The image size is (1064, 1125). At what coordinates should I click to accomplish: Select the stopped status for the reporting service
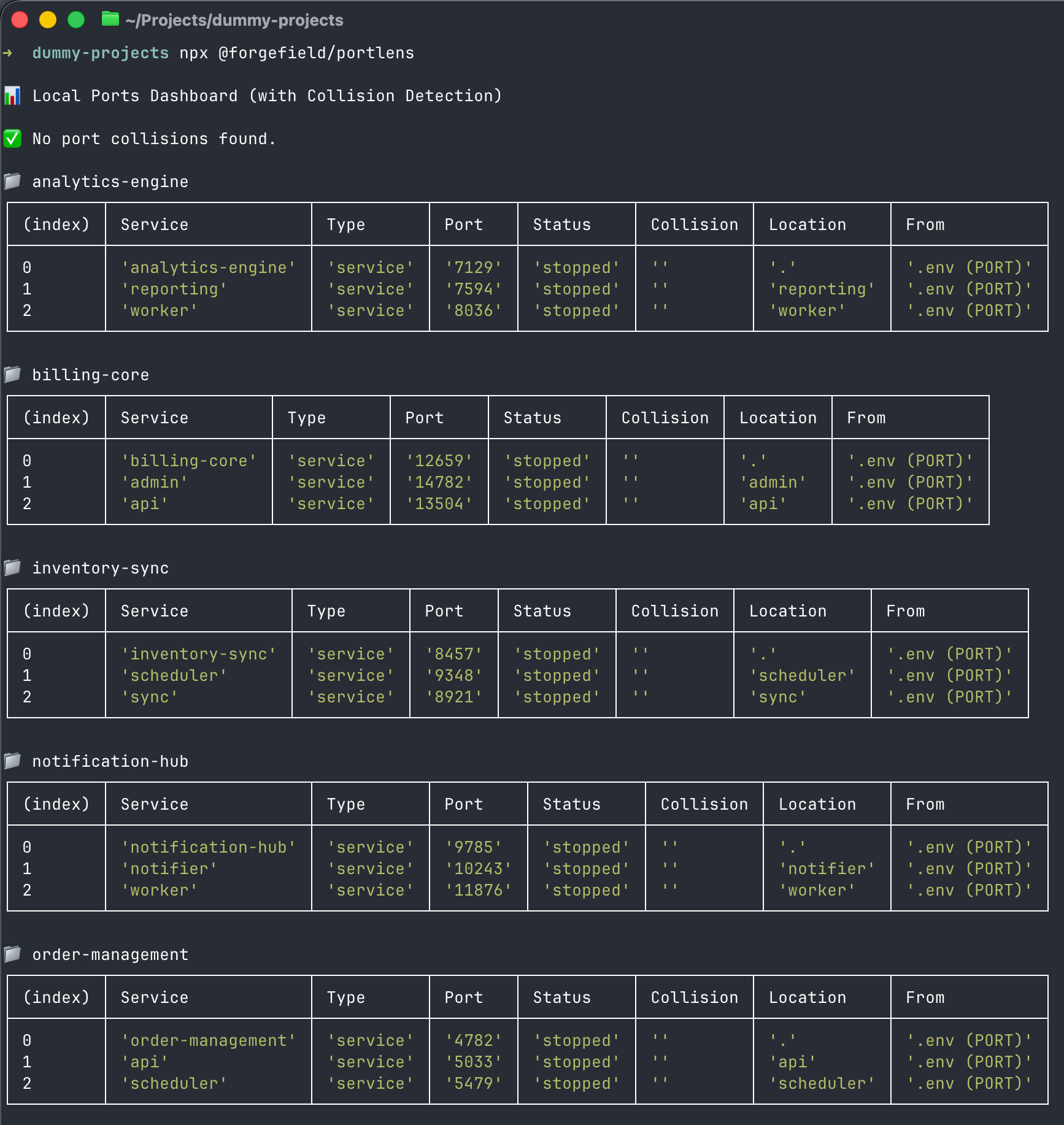click(x=576, y=289)
